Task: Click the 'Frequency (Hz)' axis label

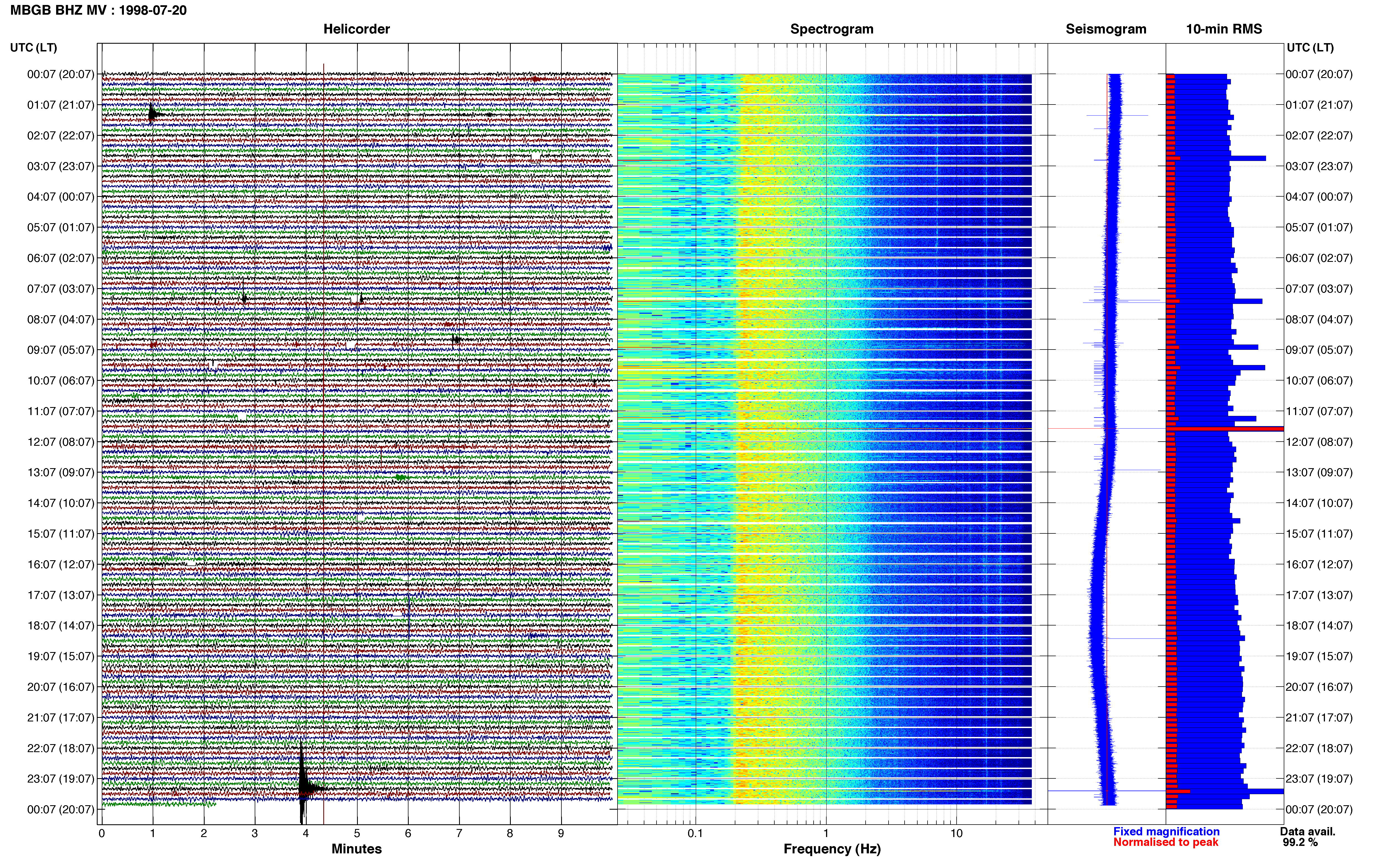Action: (x=832, y=849)
